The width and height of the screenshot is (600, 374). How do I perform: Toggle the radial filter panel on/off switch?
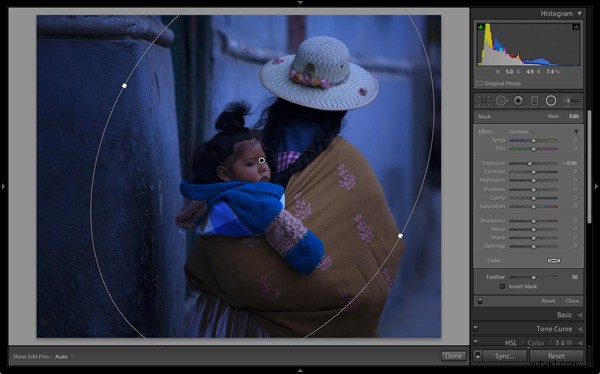(x=480, y=301)
